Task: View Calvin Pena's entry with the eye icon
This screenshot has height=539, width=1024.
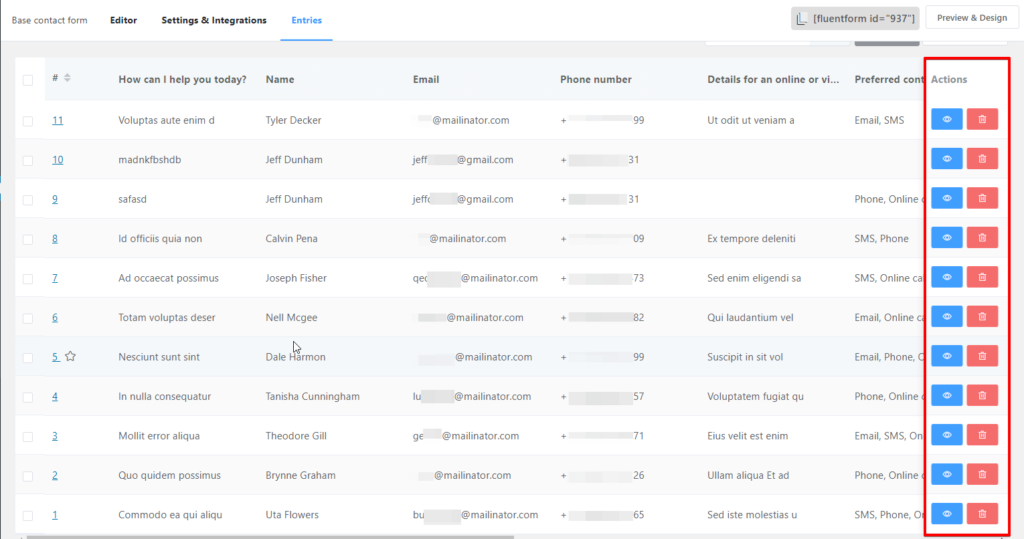Action: (946, 238)
